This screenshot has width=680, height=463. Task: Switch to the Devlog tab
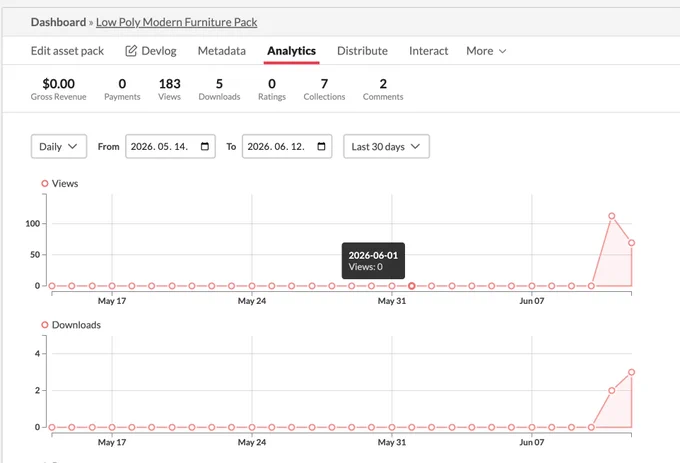151,51
